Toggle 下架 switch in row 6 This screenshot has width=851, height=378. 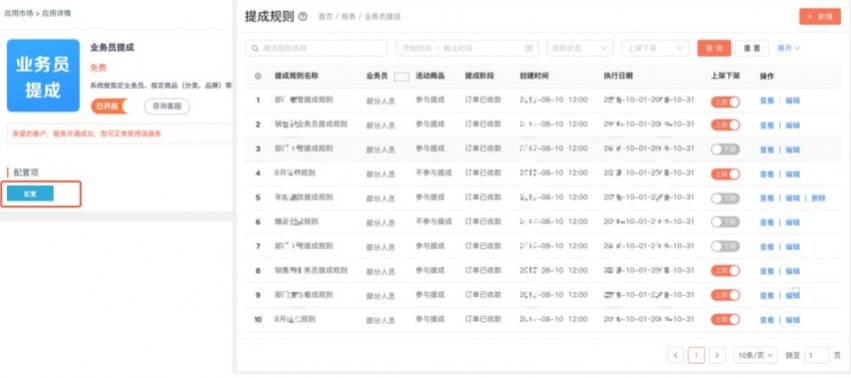click(x=726, y=222)
